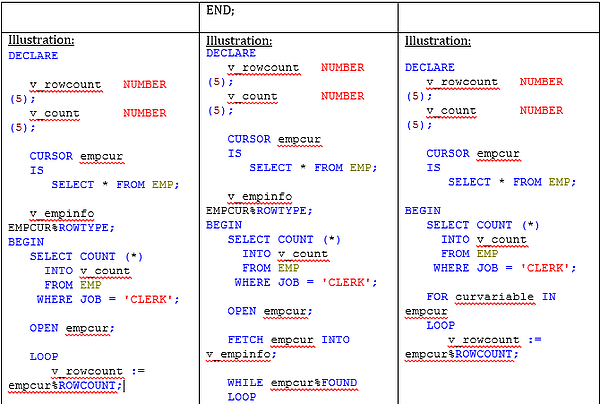
Task: Click the Illustration heading in the left column
Action: click(x=41, y=40)
